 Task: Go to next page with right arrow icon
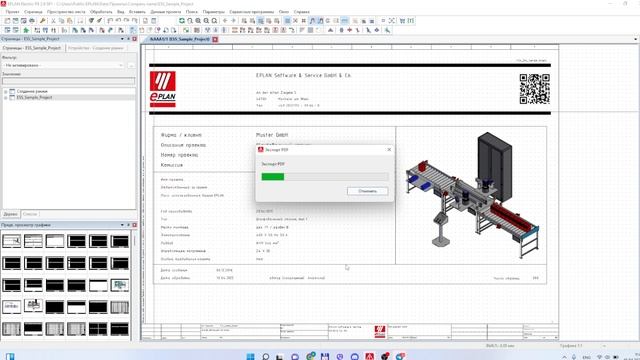tap(233, 21)
